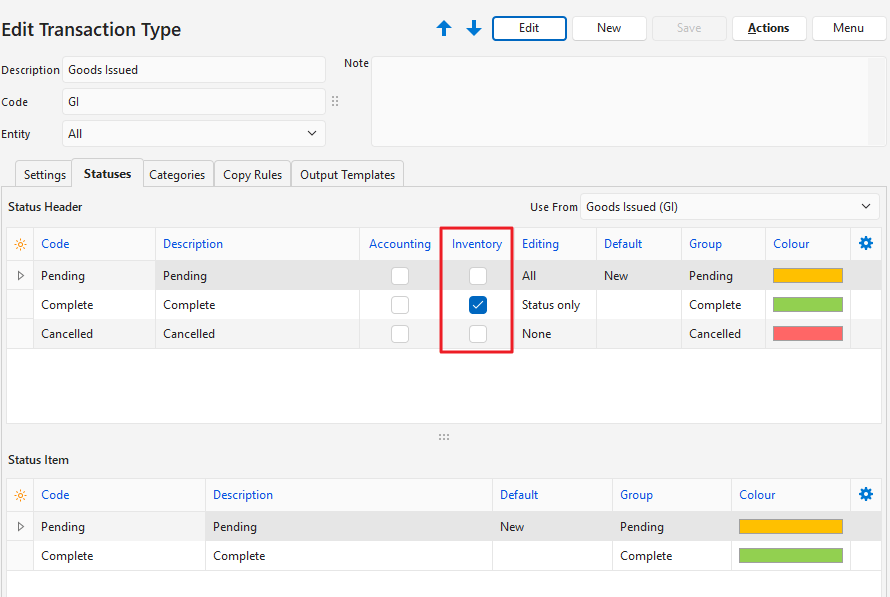Click the drag handle beside Code field
This screenshot has height=597, width=890.
pos(335,102)
